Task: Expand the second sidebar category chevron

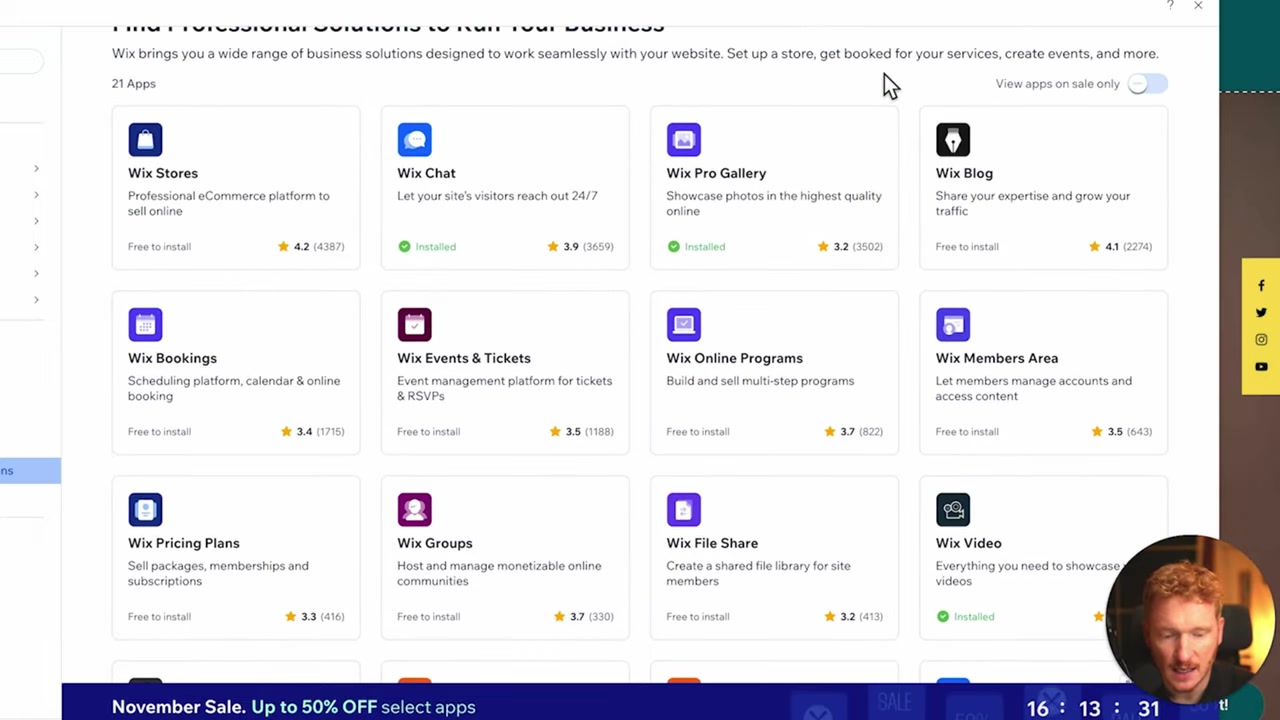Action: pyautogui.click(x=36, y=195)
